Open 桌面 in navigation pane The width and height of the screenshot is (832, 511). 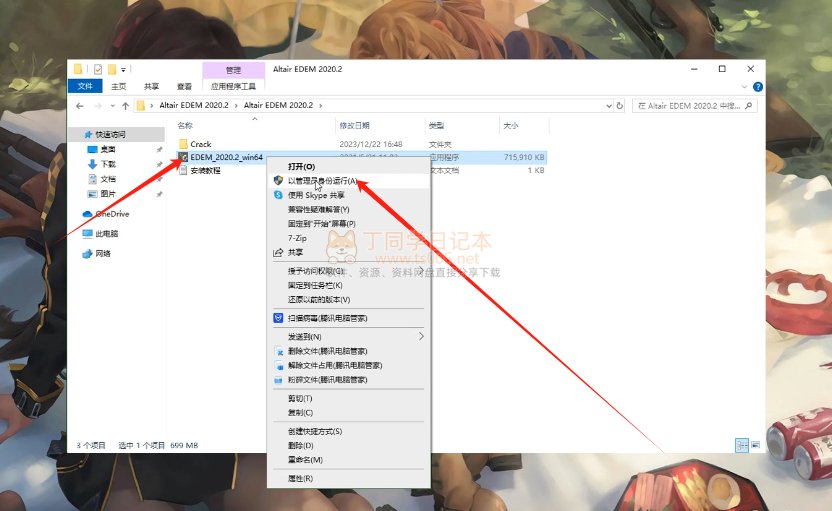[x=108, y=150]
